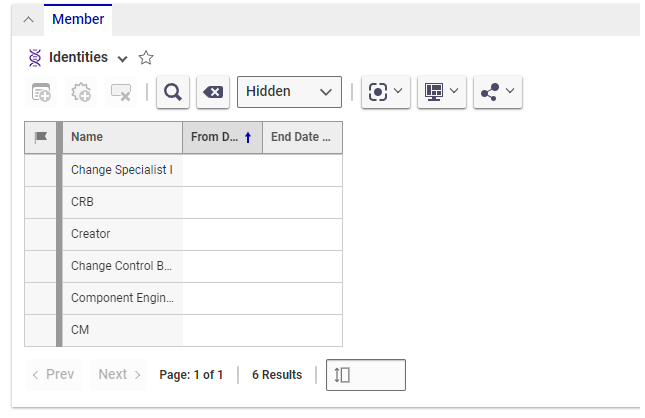Screen dimensions: 645x418
Task: Click the create new item gear icon
Action: (x=81, y=92)
